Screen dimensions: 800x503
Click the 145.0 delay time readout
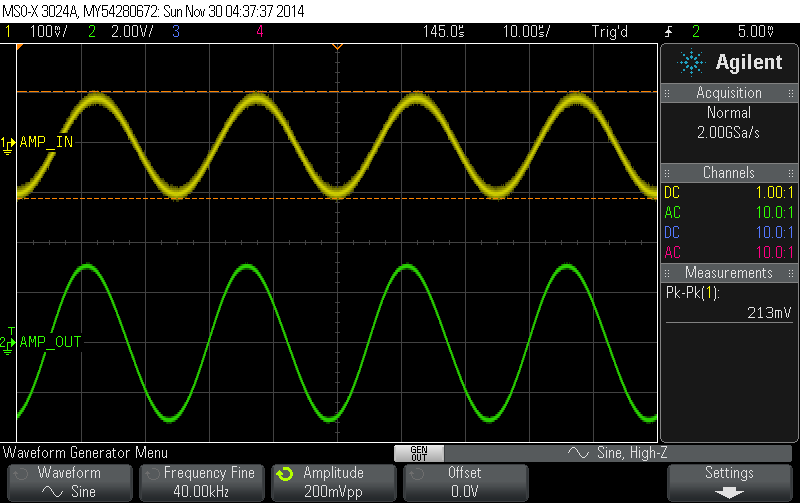443,32
